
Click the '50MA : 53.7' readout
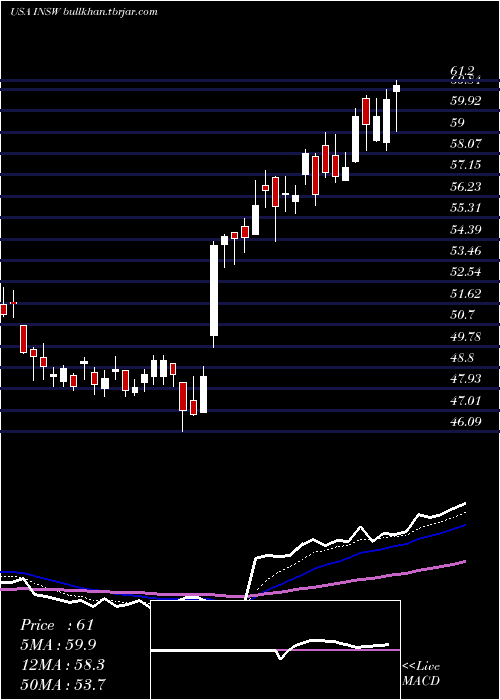pos(63,684)
